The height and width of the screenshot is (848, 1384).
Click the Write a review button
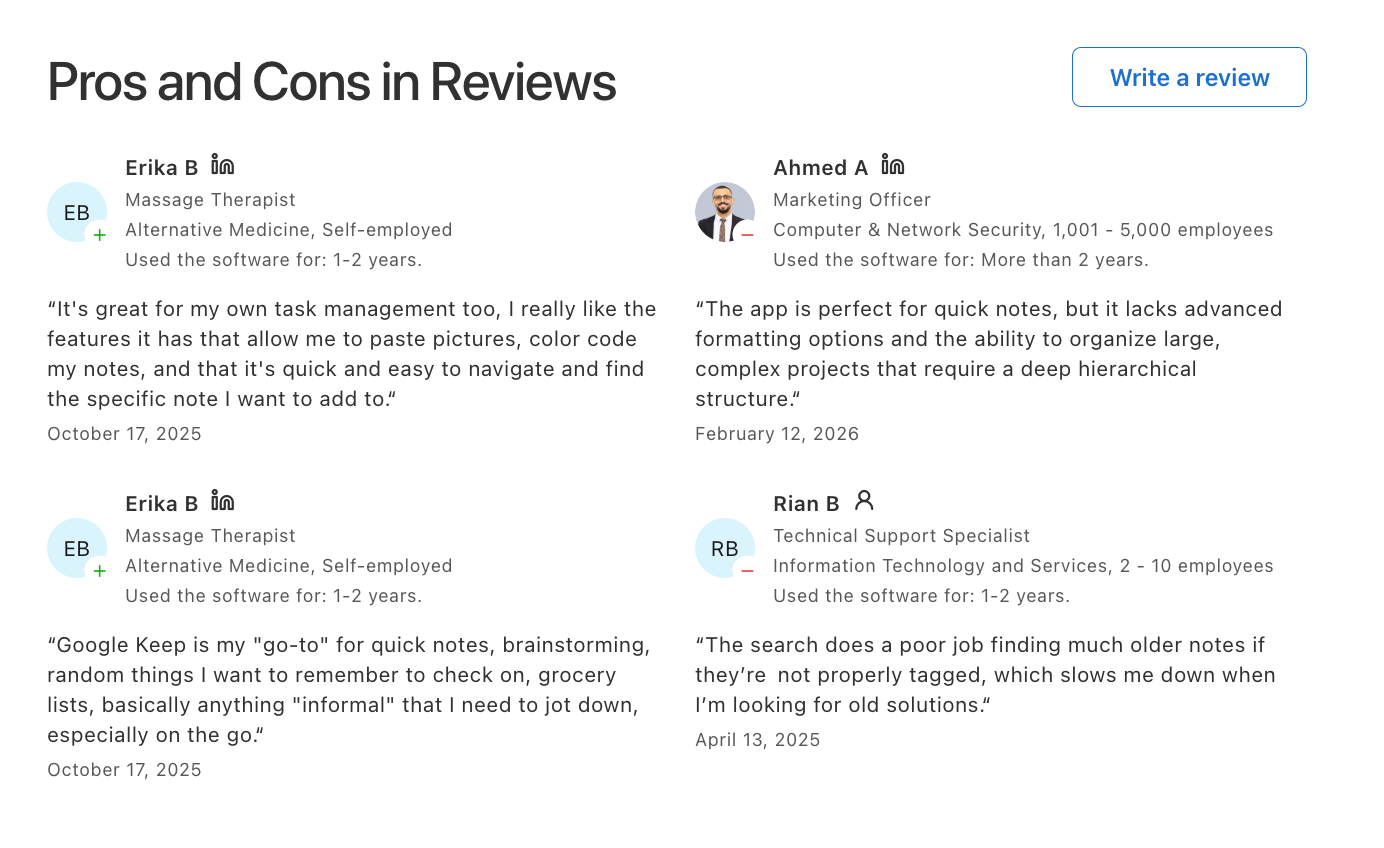tap(1189, 77)
